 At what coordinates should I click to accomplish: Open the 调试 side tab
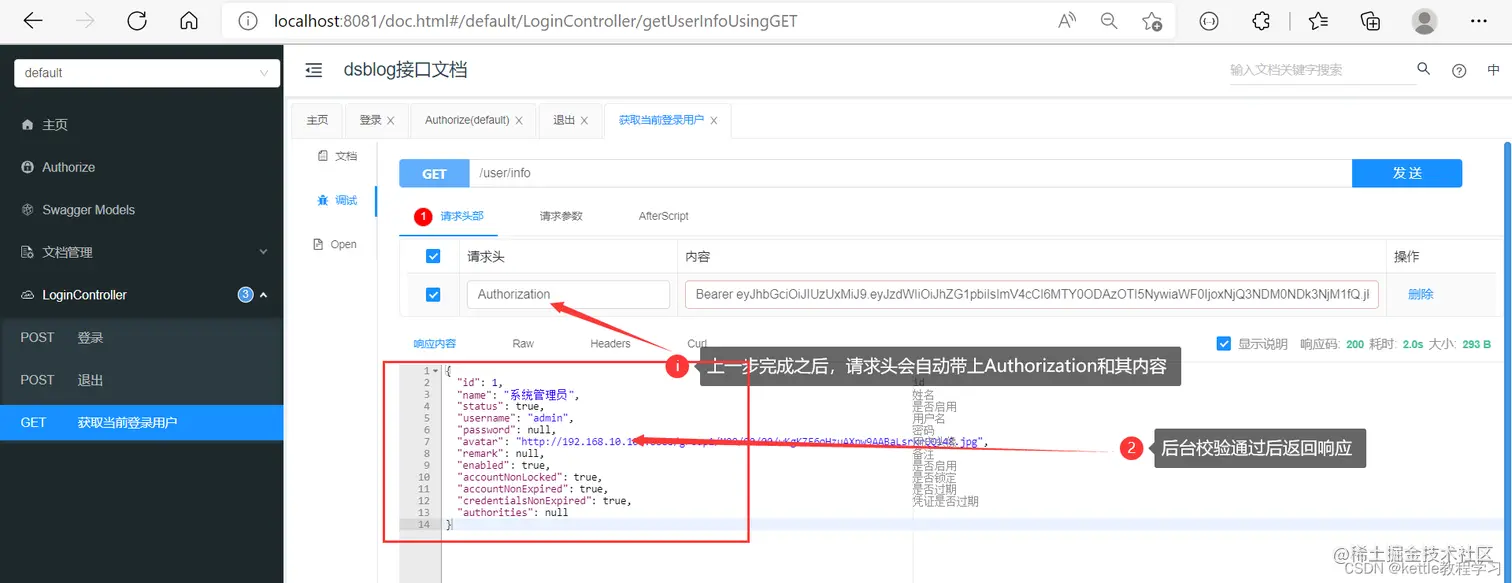coord(337,200)
